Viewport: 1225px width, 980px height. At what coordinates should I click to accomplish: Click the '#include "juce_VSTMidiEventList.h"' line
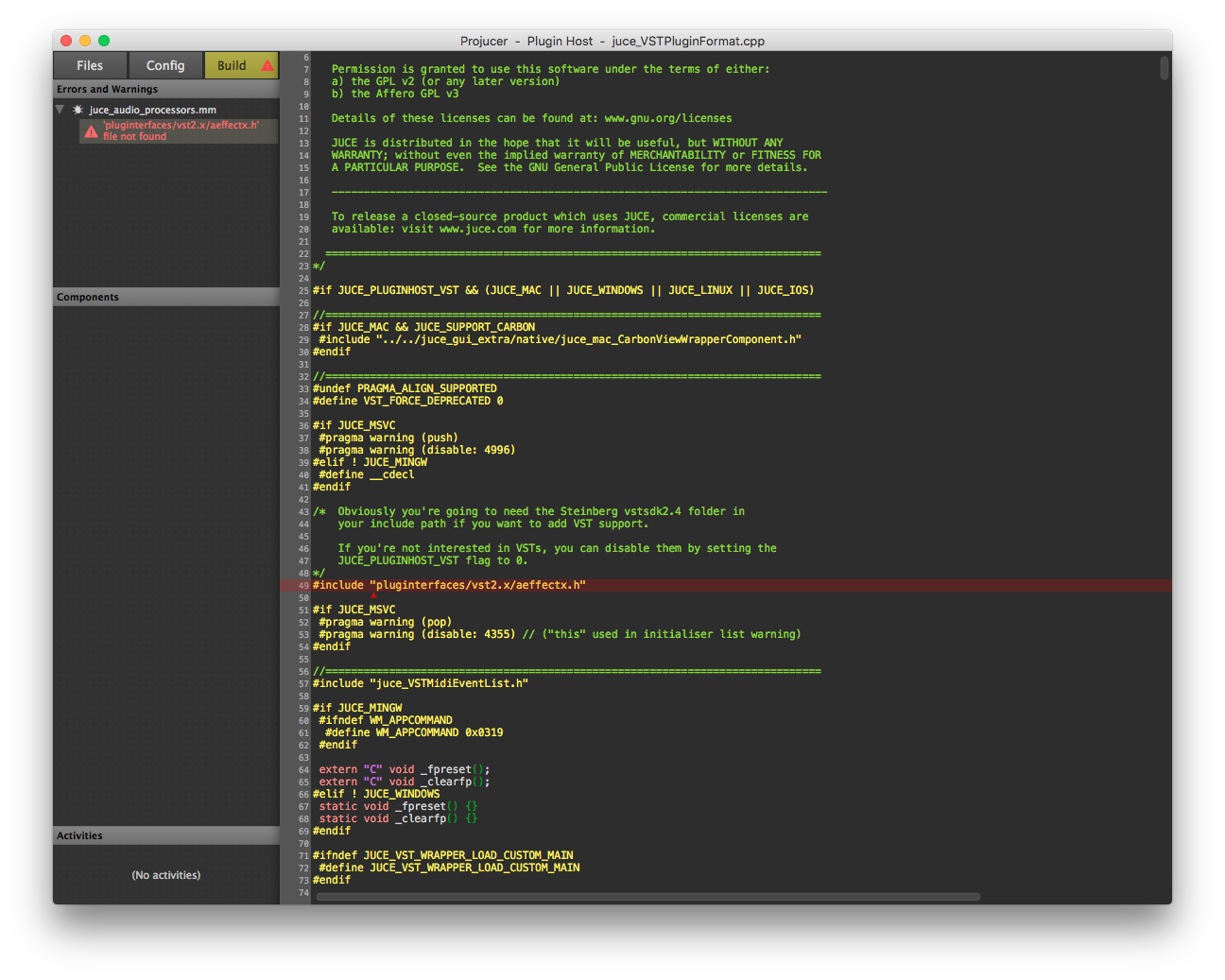[421, 683]
